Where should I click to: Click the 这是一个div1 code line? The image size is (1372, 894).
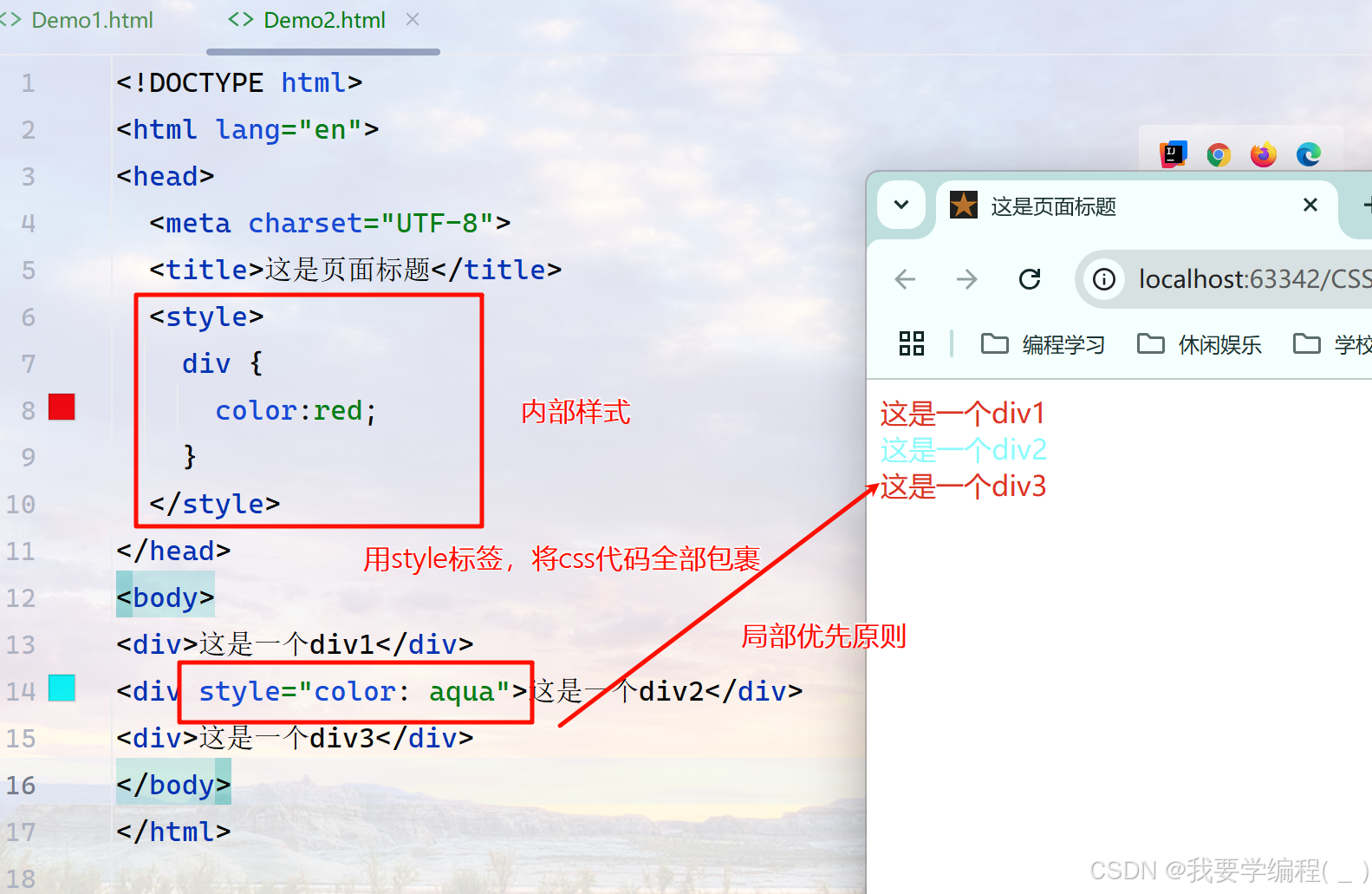pyautogui.click(x=295, y=645)
